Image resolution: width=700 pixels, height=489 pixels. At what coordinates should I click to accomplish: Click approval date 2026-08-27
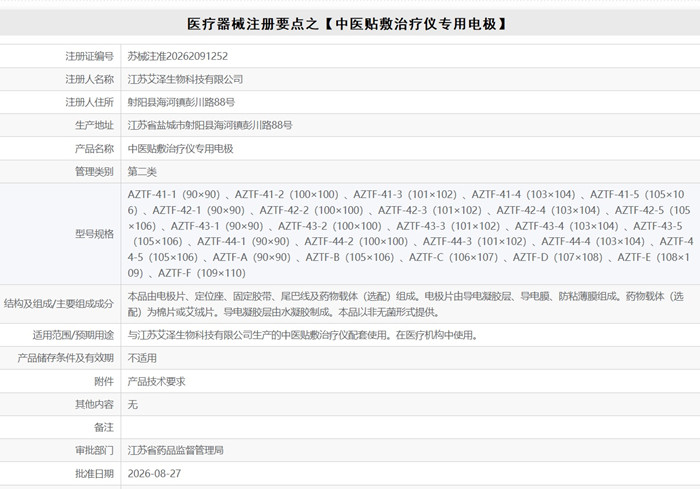154,474
